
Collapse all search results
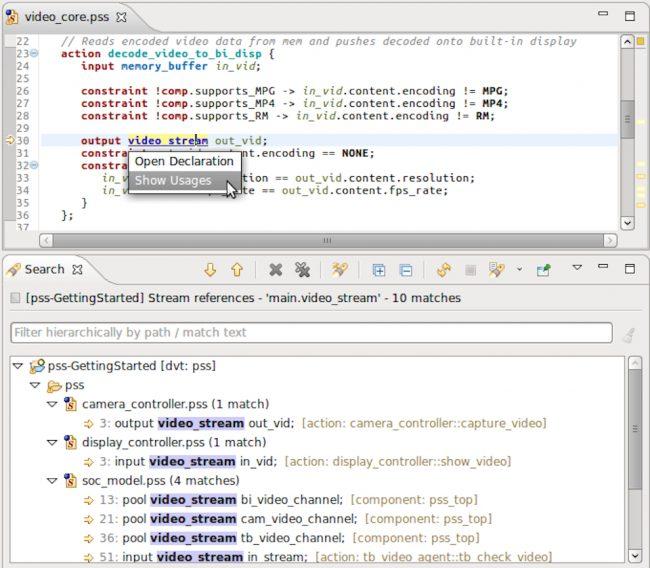tap(405, 270)
